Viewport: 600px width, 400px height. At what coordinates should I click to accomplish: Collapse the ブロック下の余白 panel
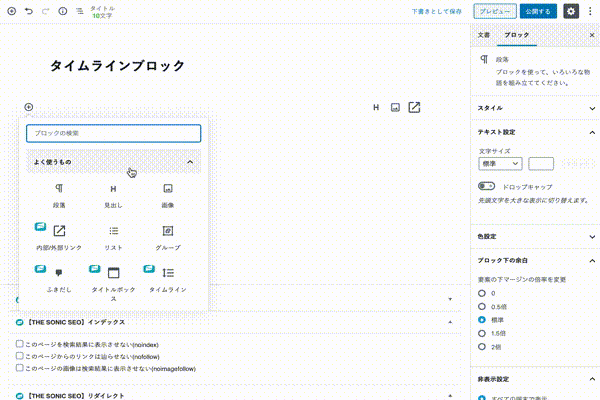[536, 261]
